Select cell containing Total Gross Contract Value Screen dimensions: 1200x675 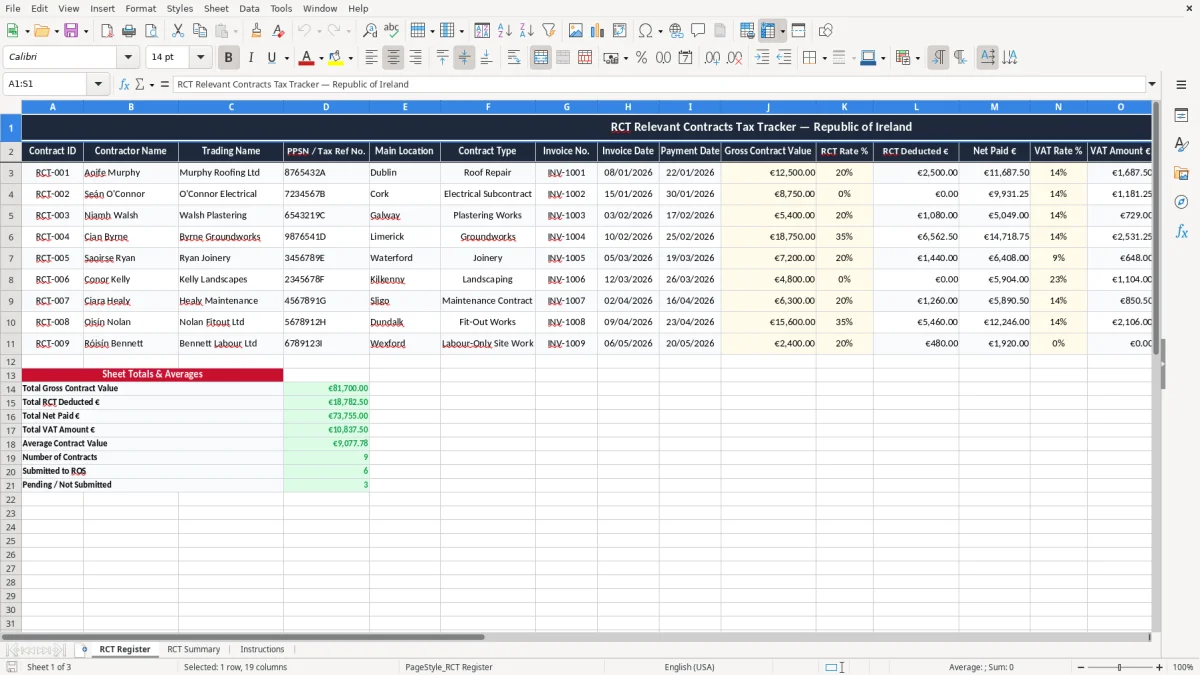coord(152,388)
